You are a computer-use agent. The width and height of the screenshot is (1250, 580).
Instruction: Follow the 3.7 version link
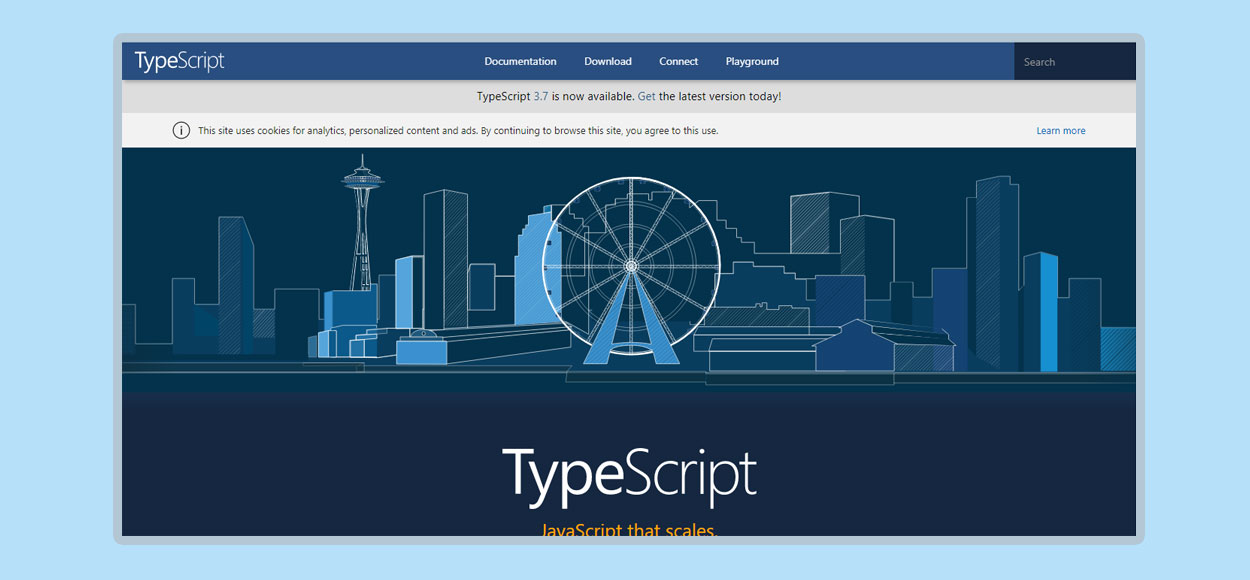[x=541, y=97]
